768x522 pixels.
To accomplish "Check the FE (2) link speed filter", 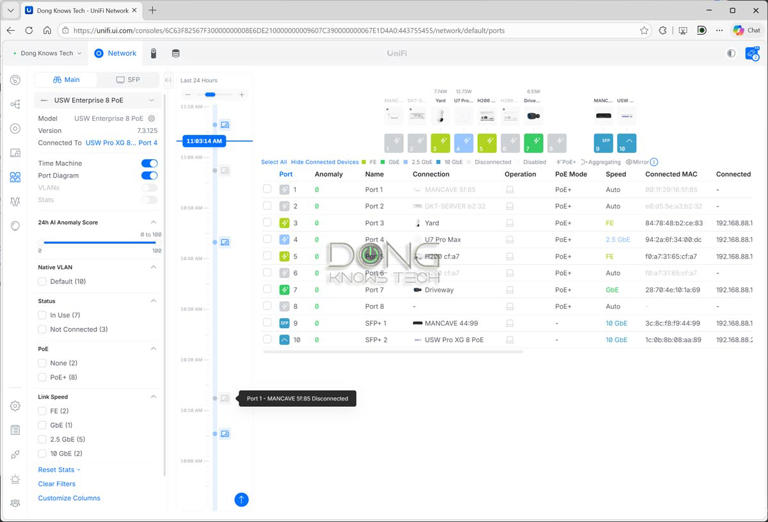I will click(42, 411).
